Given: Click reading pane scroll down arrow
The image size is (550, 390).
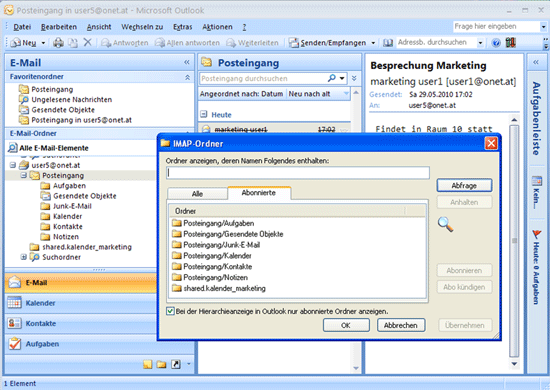Looking at the screenshot, I should coord(514,364).
